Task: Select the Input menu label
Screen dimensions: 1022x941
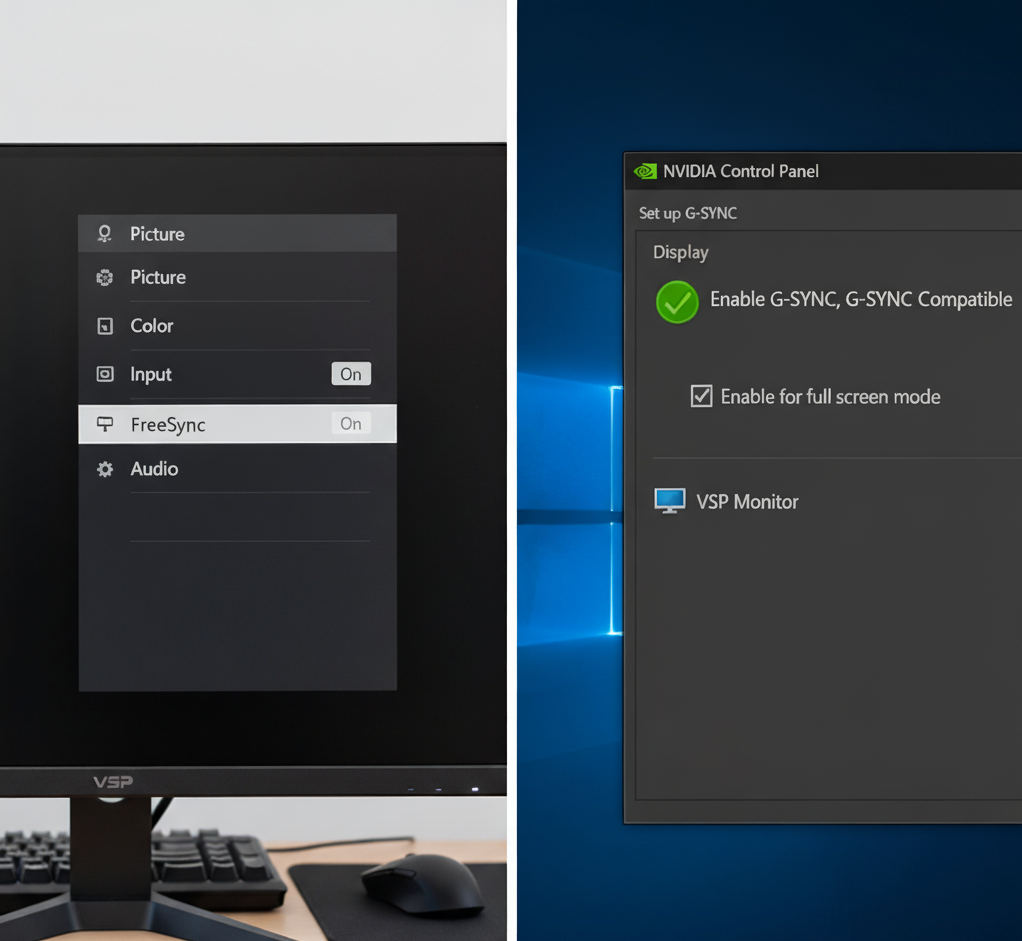Action: (x=151, y=374)
